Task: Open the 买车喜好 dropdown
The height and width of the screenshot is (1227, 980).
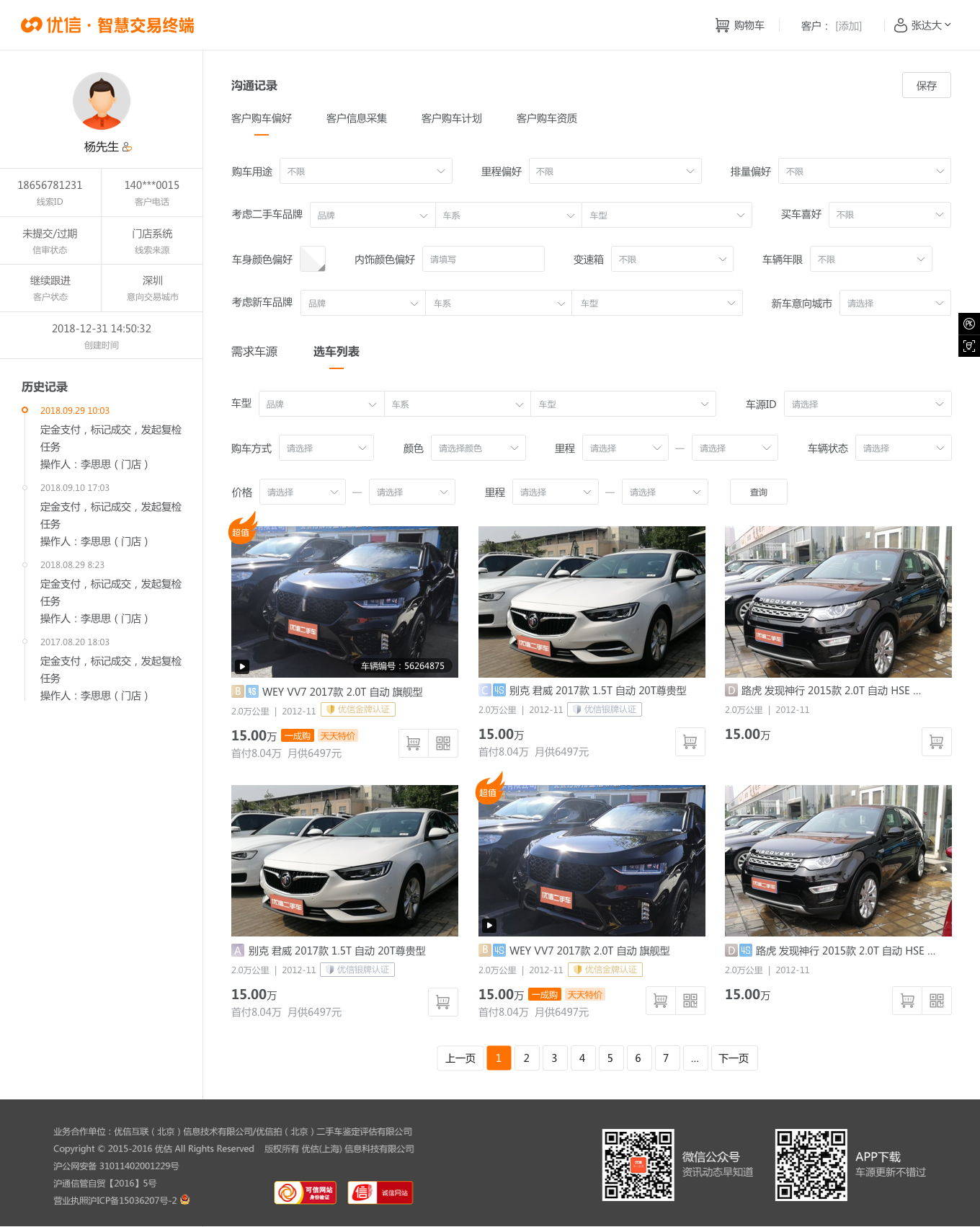Action: coord(890,215)
